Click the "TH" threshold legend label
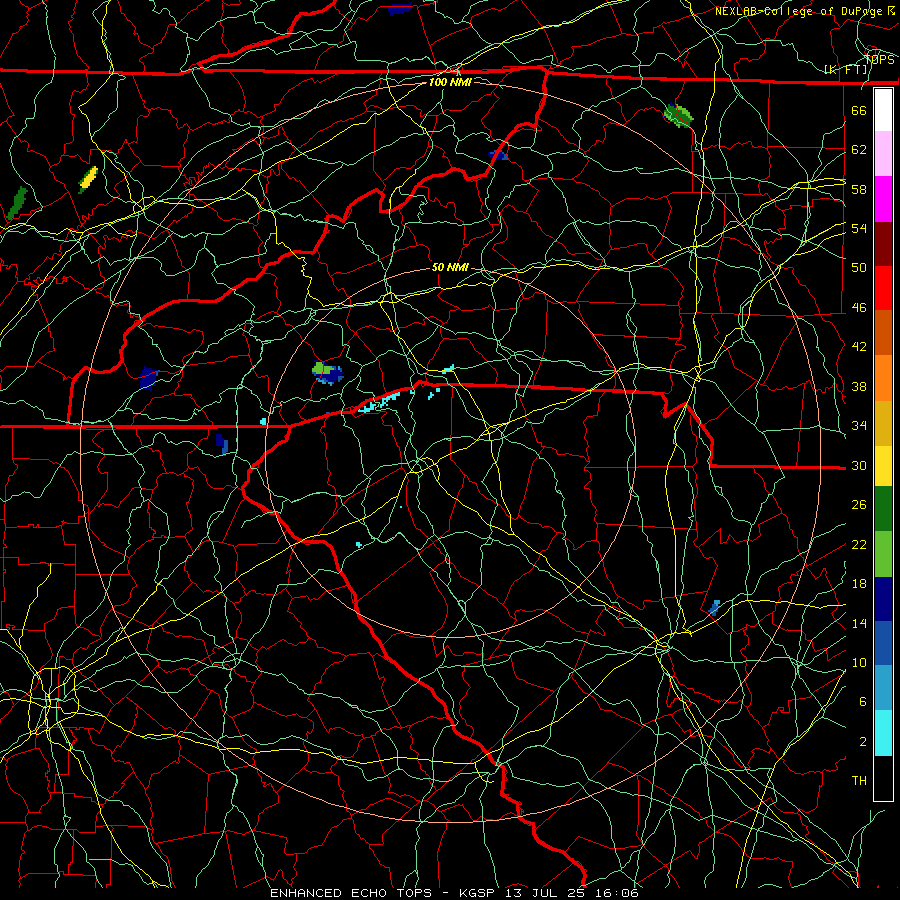 859,781
